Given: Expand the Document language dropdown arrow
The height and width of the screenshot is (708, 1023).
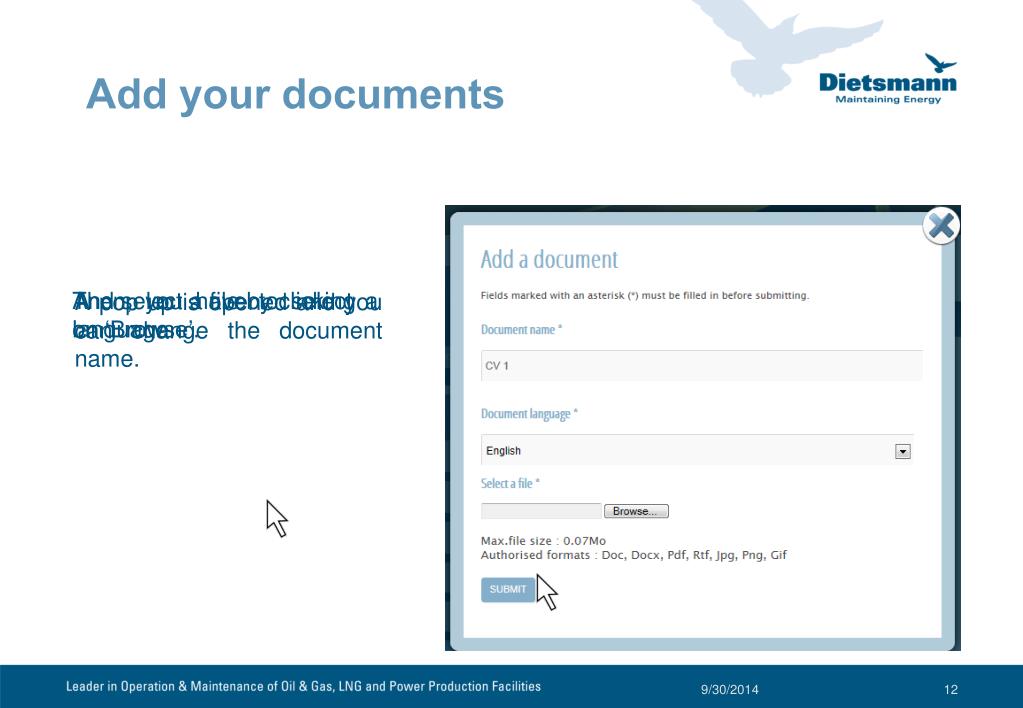Looking at the screenshot, I should [x=903, y=451].
